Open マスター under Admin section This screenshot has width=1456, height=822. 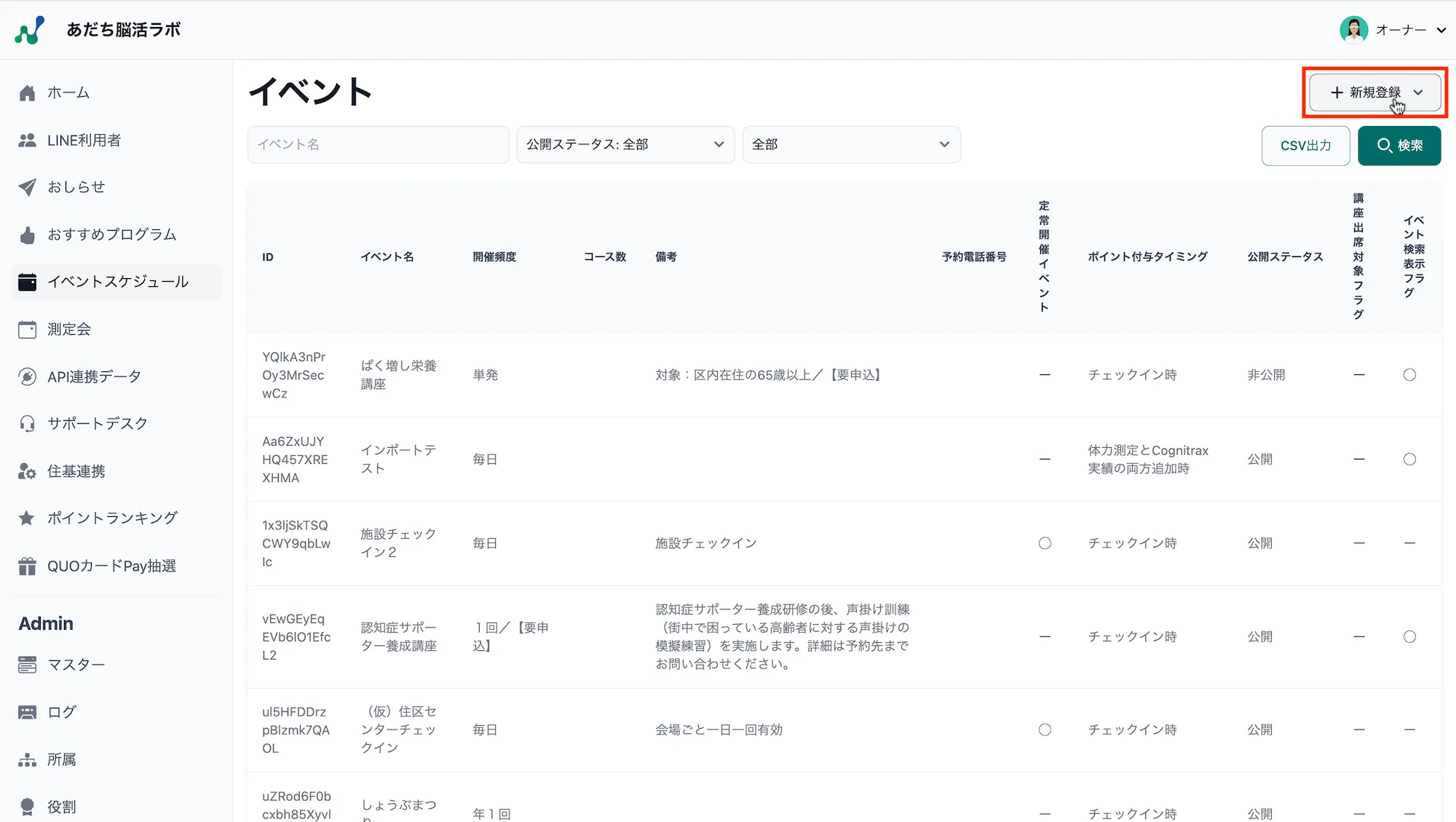pos(75,664)
